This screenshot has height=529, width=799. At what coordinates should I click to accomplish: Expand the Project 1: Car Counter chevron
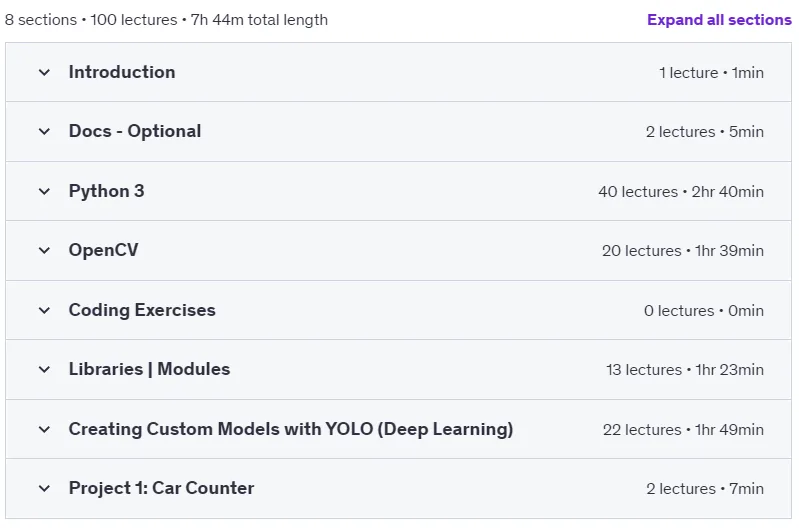tap(44, 489)
